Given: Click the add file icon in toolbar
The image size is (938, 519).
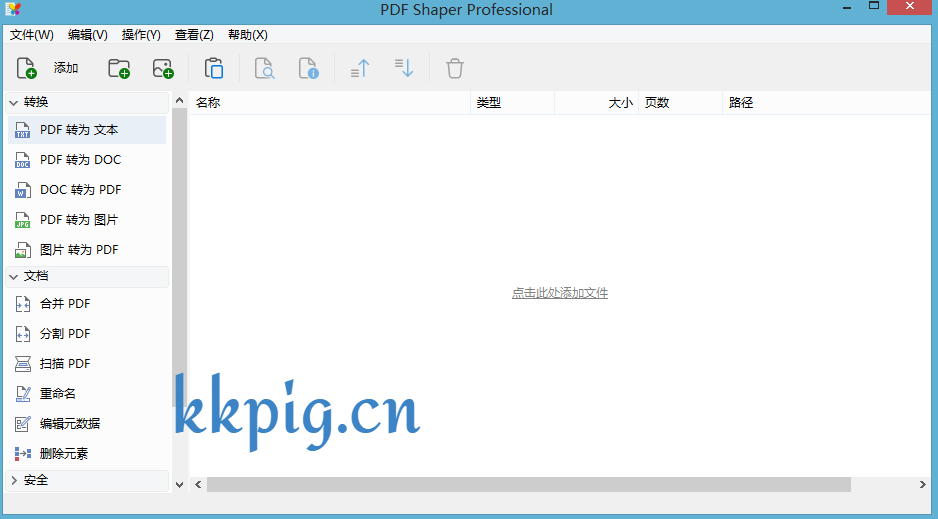Looking at the screenshot, I should coord(26,68).
